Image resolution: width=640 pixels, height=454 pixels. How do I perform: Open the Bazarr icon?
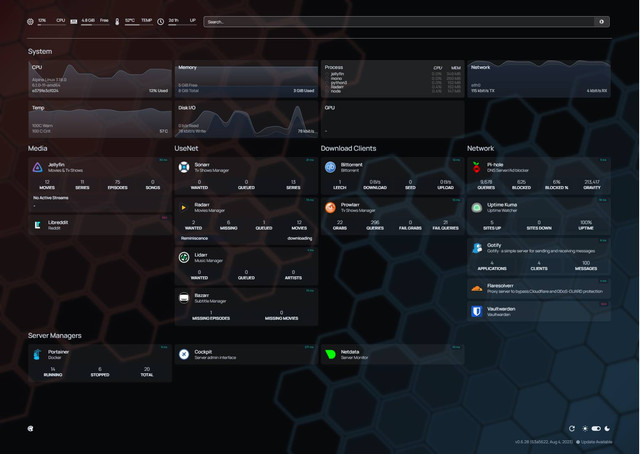(x=184, y=298)
